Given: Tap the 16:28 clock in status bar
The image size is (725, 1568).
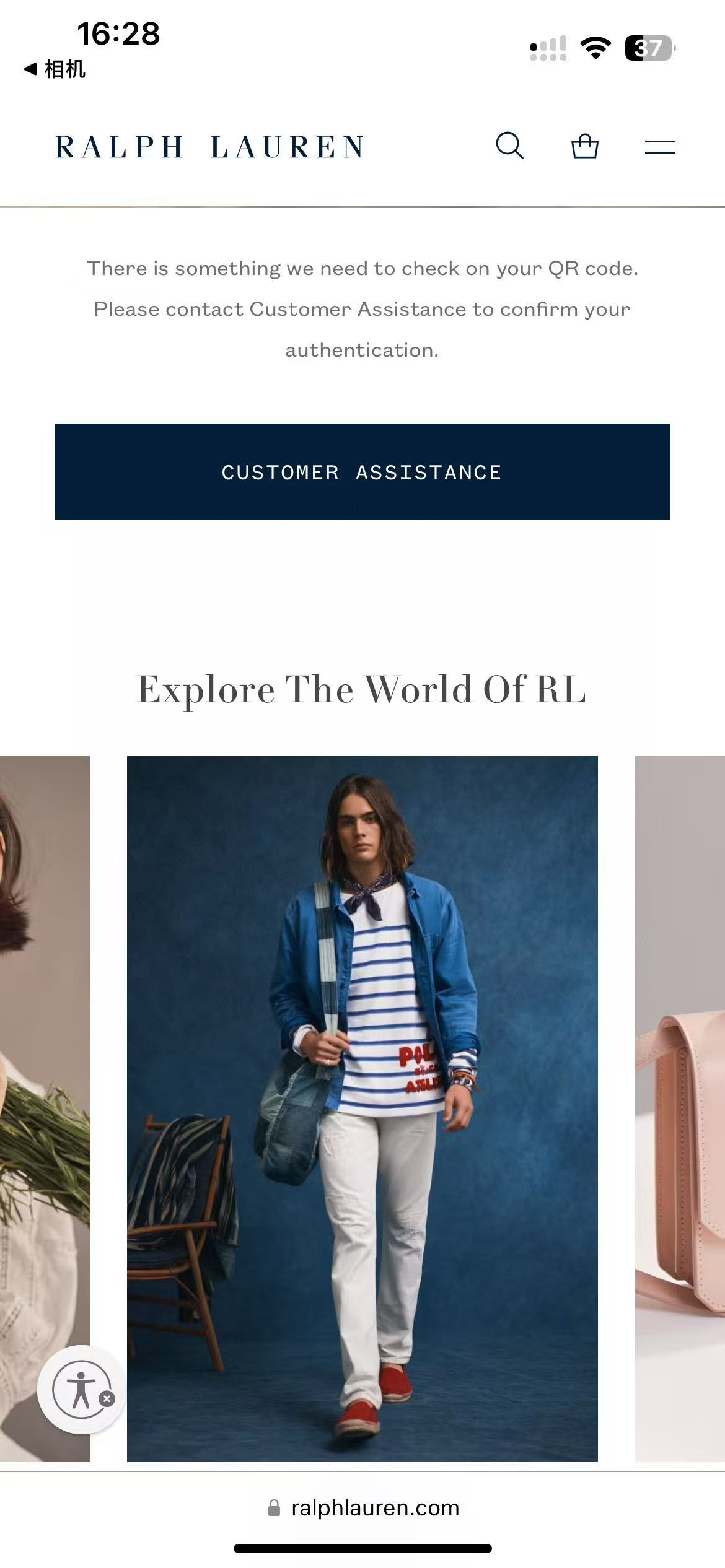Looking at the screenshot, I should 118,33.
